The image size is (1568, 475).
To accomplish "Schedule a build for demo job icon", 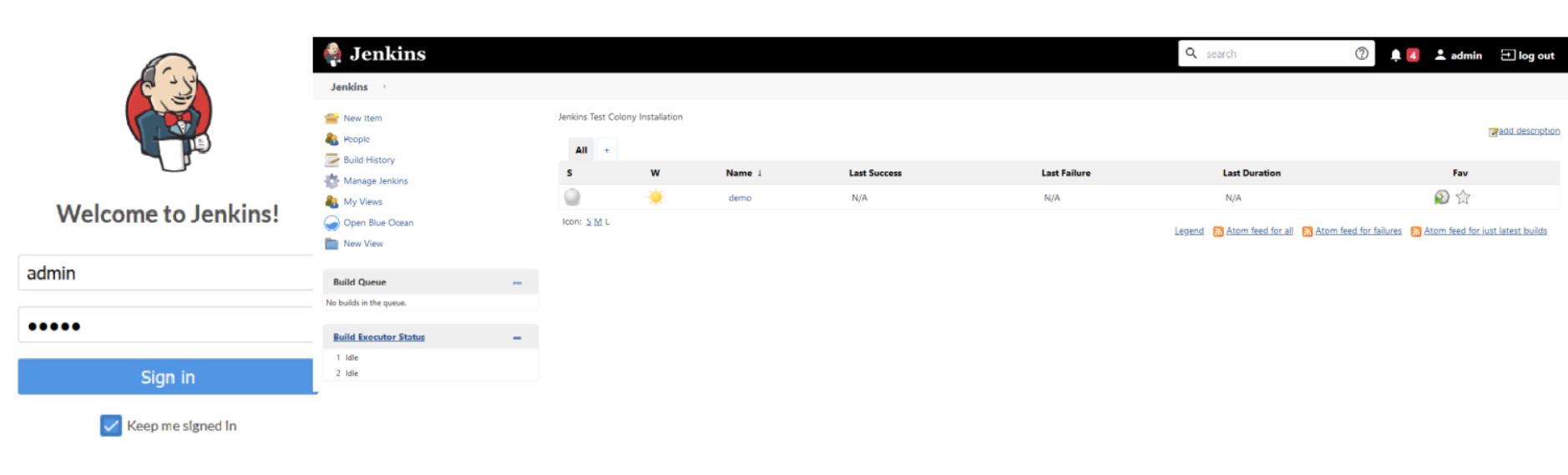I will pyautogui.click(x=1441, y=197).
